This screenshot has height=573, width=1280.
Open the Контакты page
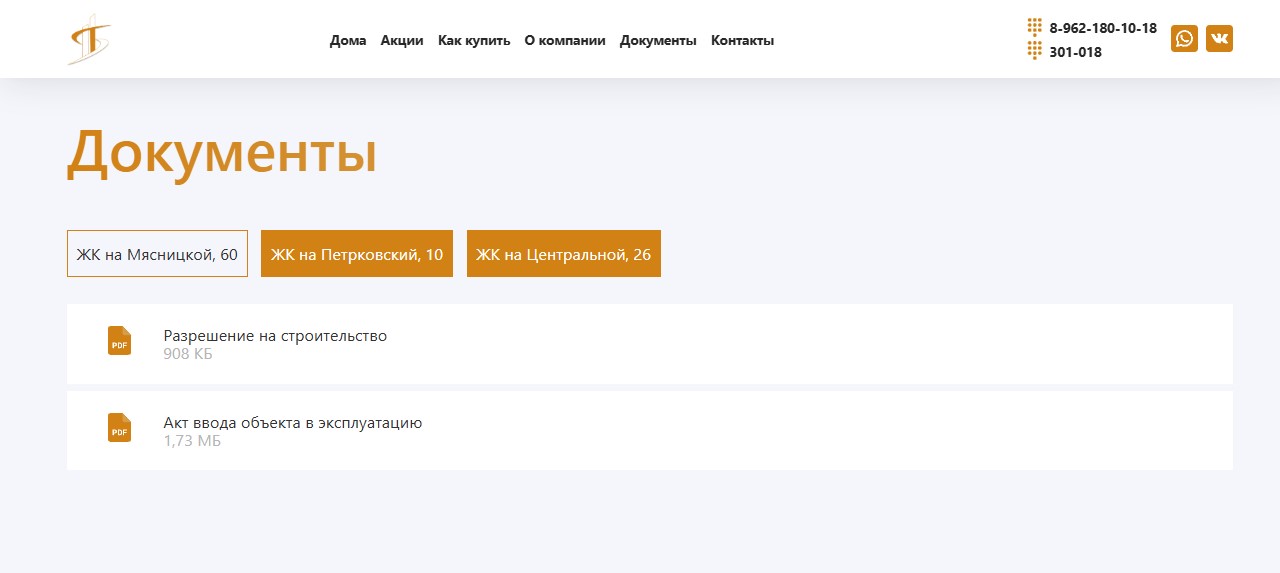[742, 40]
